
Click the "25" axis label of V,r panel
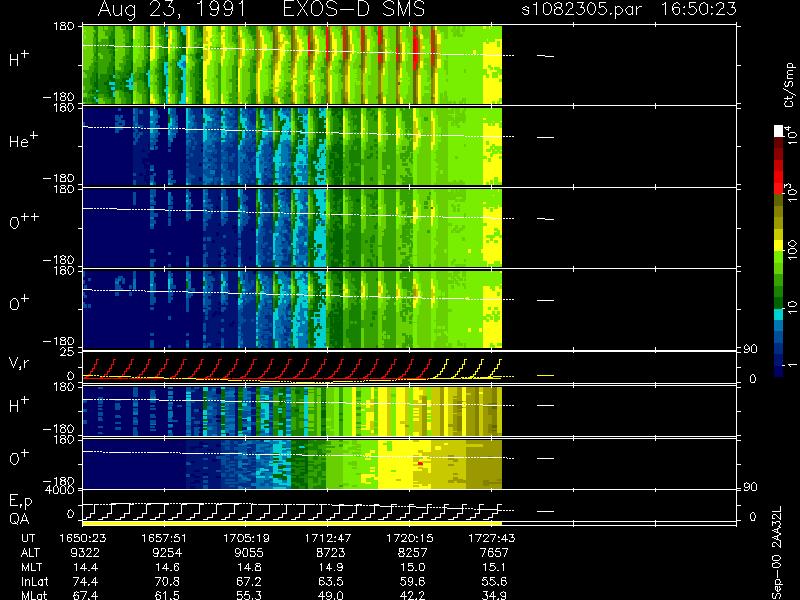coord(68,352)
